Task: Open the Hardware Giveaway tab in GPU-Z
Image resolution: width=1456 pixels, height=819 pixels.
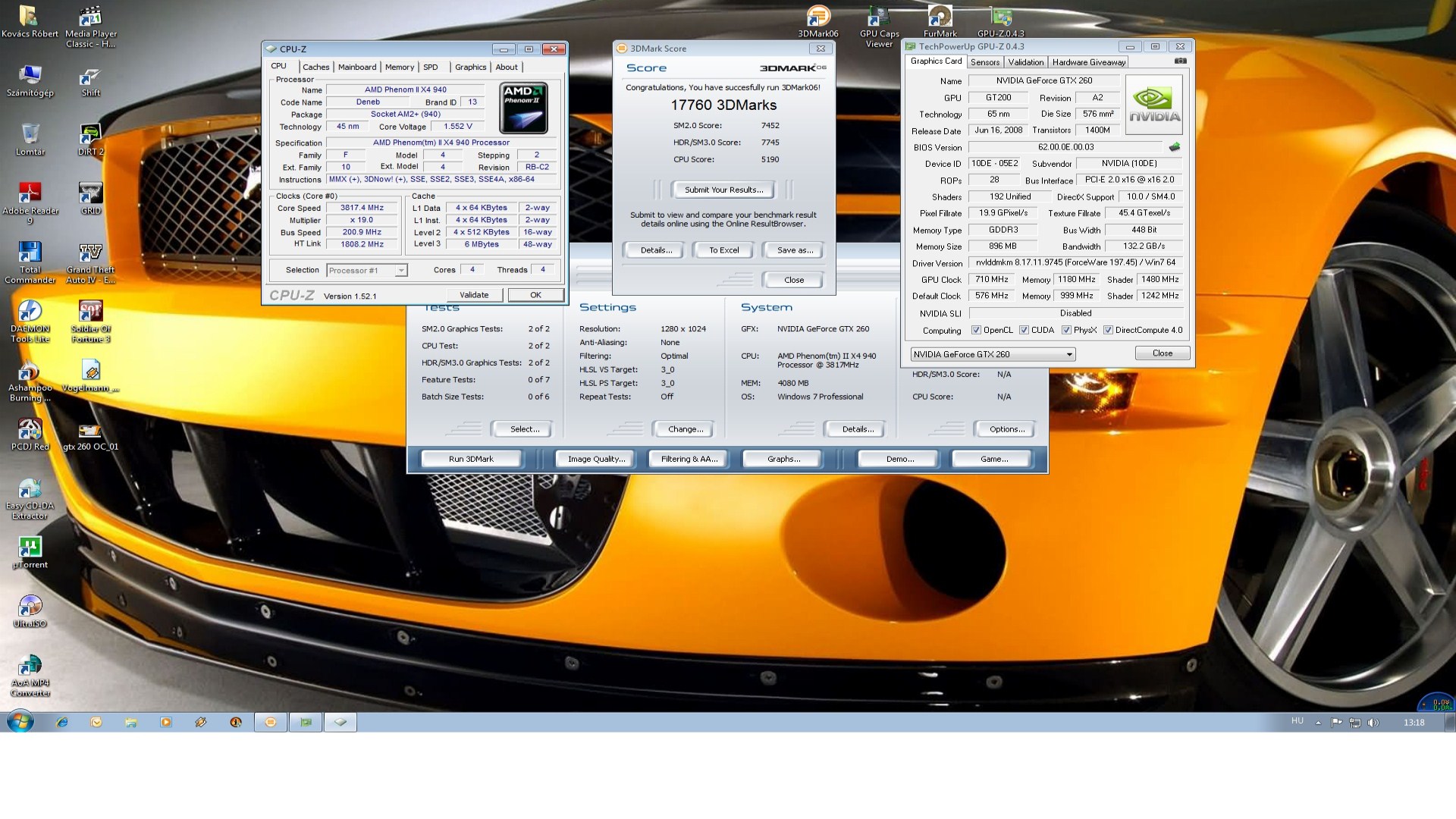Action: 1088,62
